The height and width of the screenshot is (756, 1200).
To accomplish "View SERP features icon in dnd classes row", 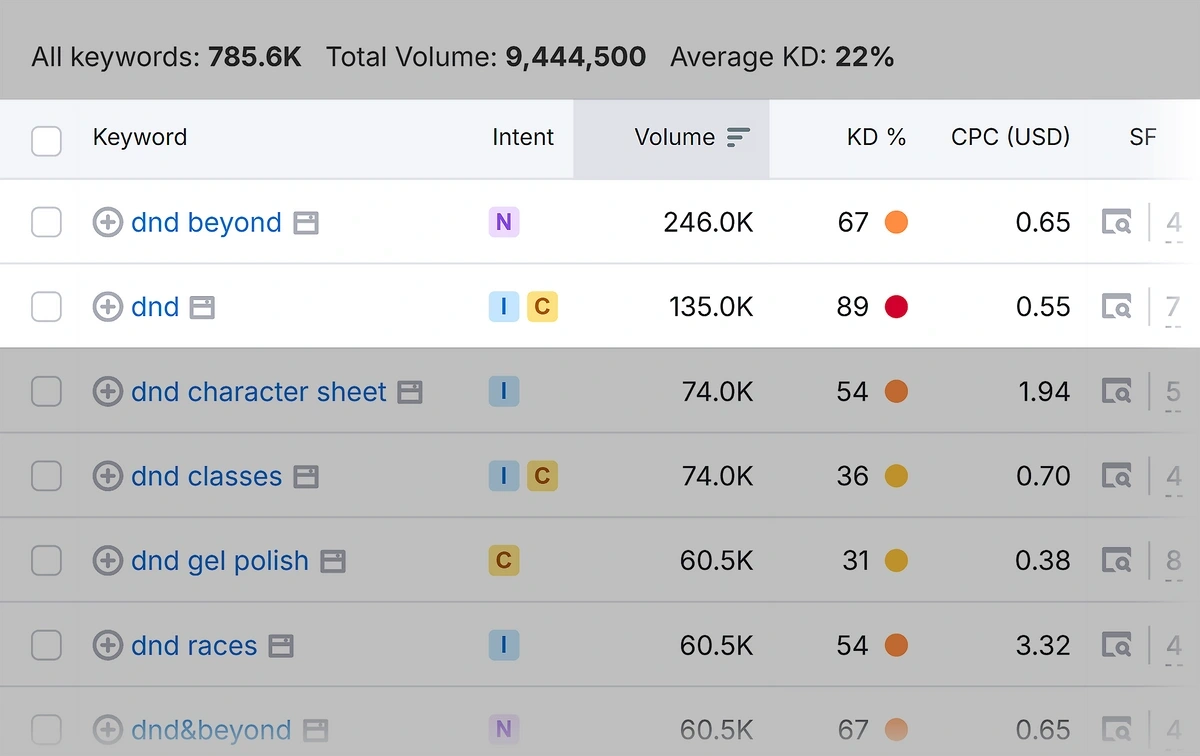I will pos(1117,476).
